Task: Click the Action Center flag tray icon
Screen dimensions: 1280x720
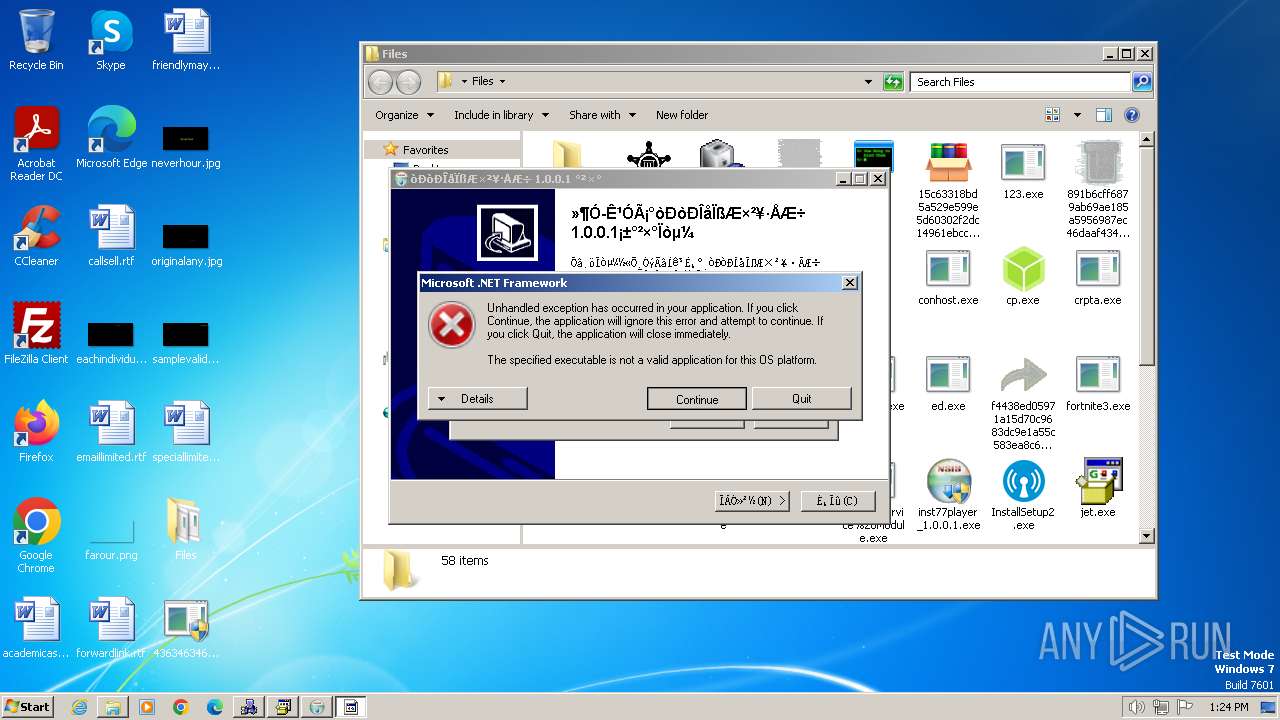Action: pos(1186,707)
